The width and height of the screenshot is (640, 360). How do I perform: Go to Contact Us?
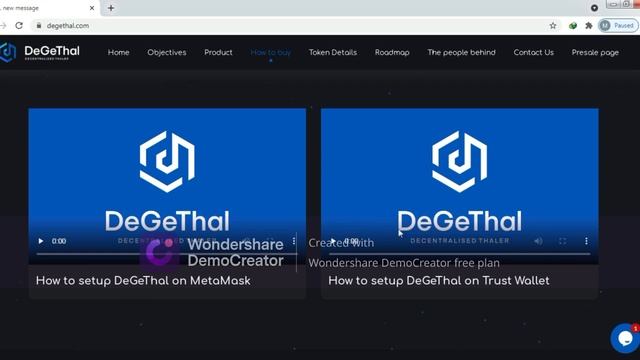coord(533,52)
